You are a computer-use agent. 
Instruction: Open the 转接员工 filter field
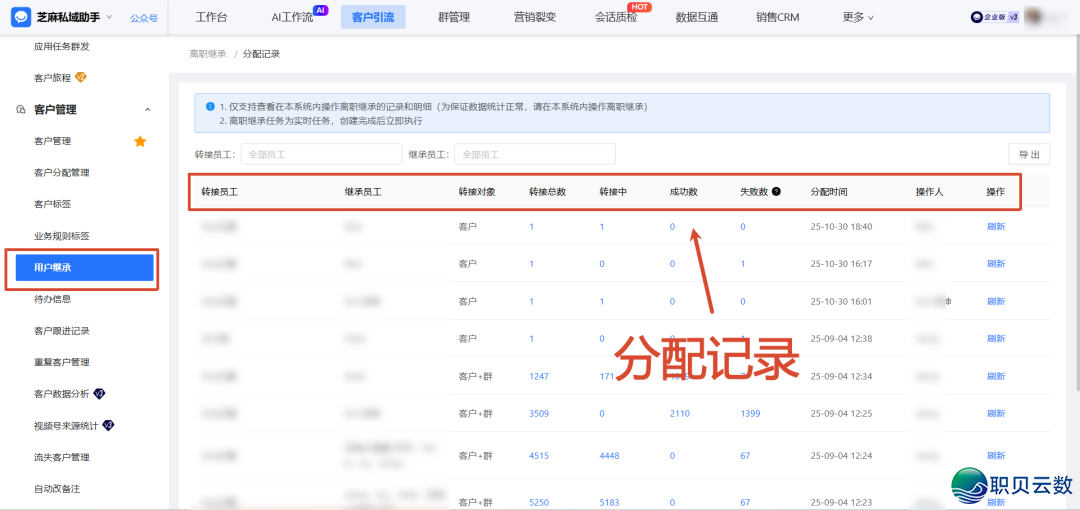321,154
